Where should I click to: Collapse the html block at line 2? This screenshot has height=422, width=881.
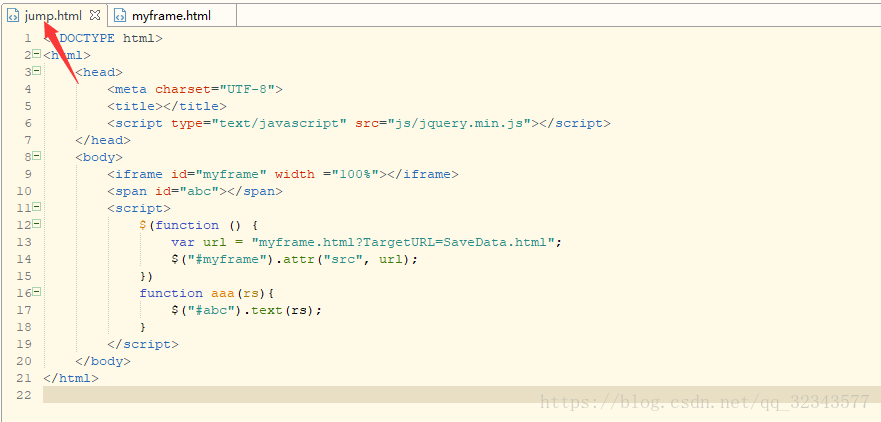pos(37,54)
